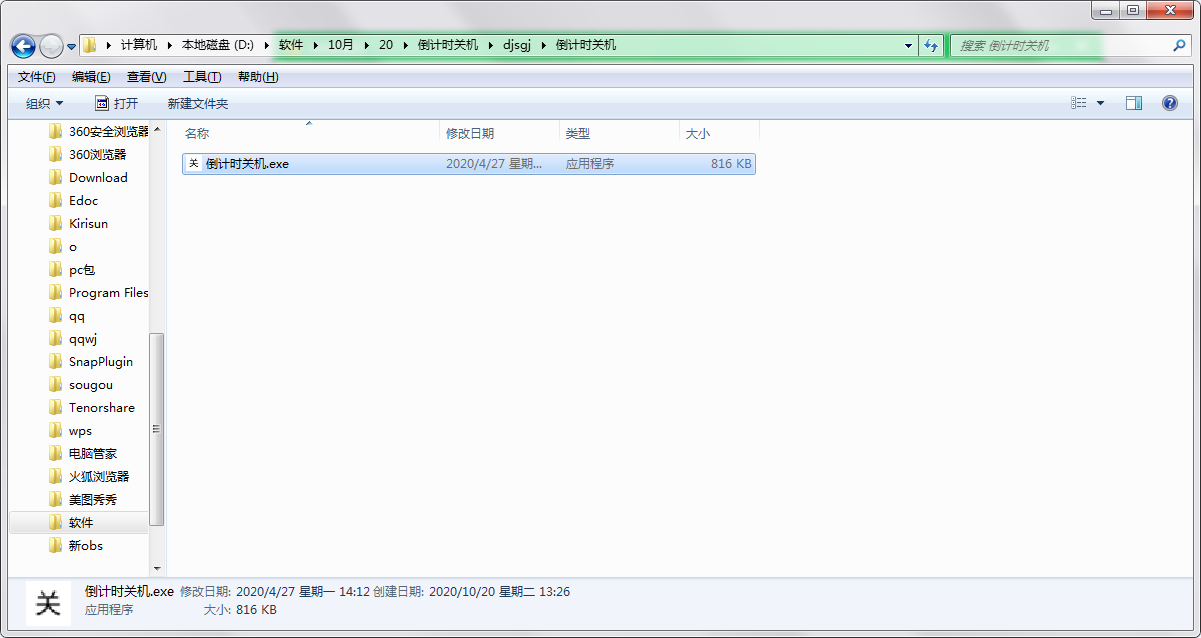Click the change view icon
The width and height of the screenshot is (1201, 638).
[1079, 103]
